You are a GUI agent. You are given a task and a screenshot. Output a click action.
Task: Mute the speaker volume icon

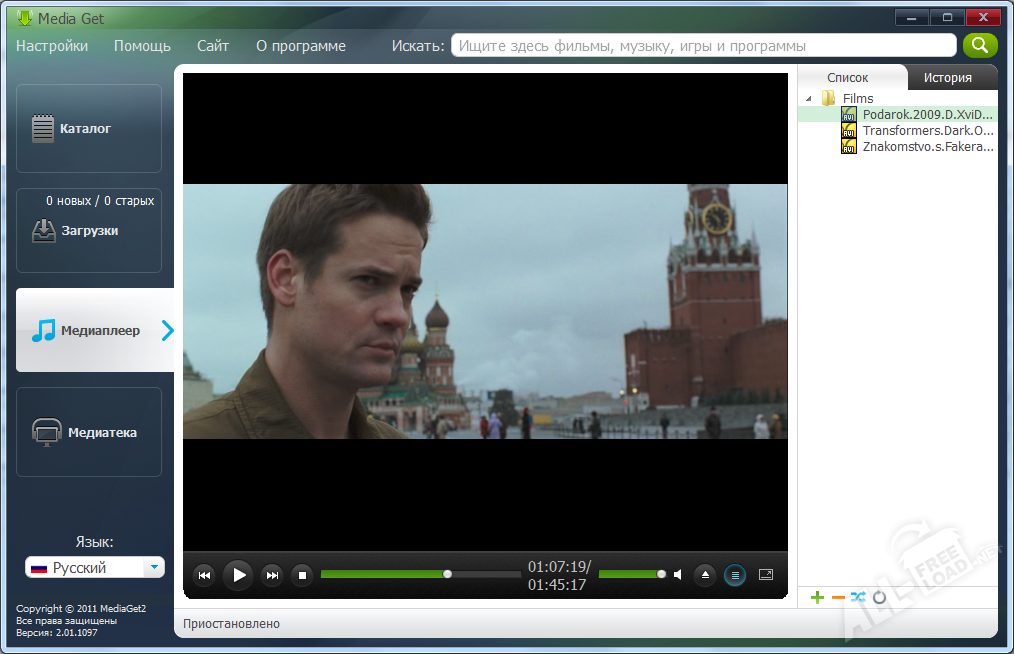(678, 575)
